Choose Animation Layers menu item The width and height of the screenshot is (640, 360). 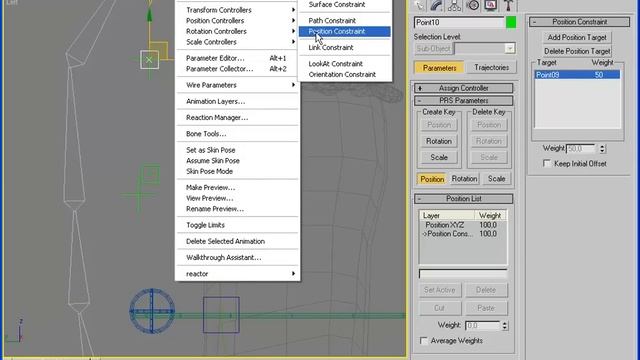[239, 101]
